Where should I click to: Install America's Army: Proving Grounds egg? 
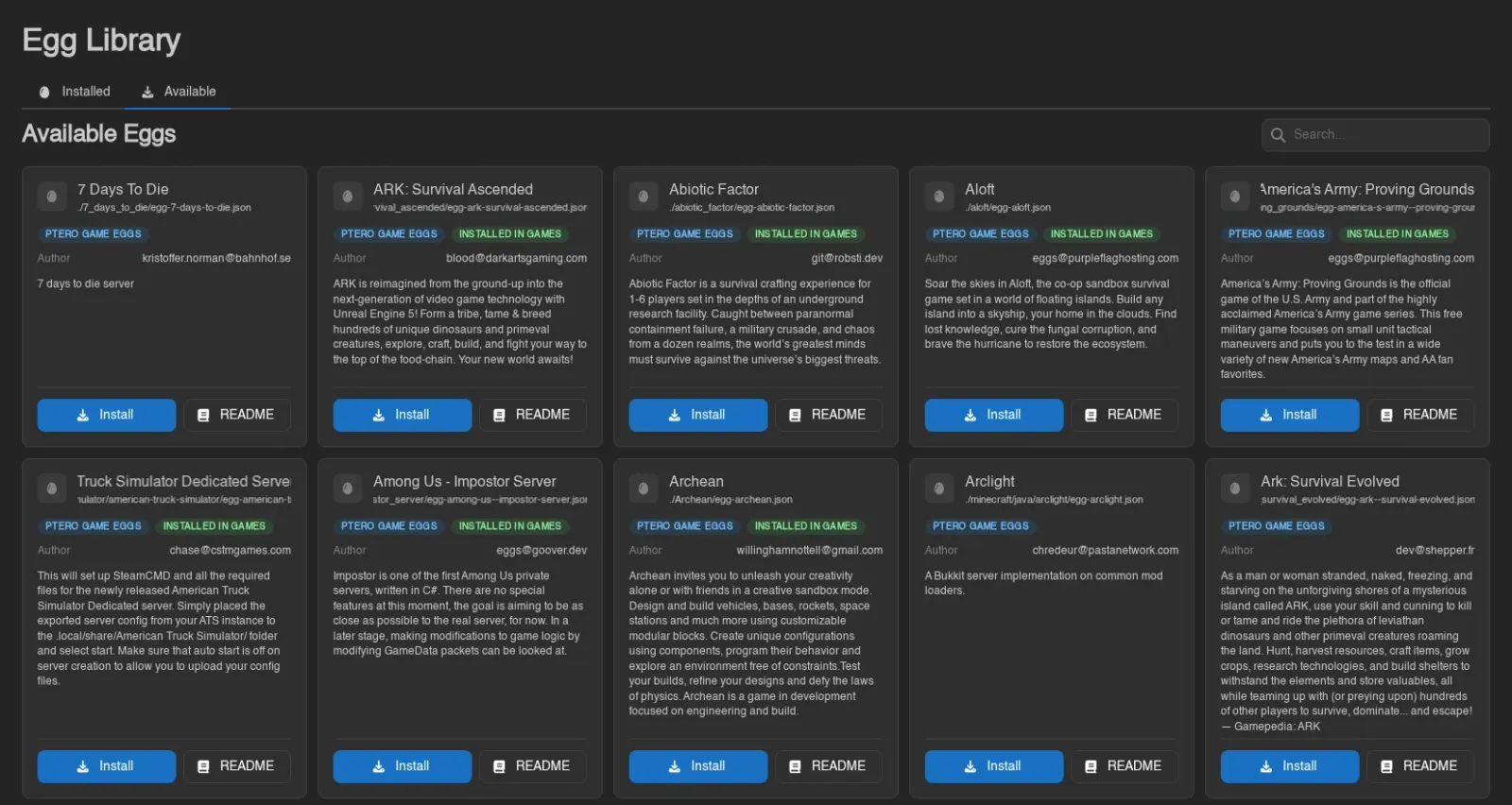tap(1290, 415)
